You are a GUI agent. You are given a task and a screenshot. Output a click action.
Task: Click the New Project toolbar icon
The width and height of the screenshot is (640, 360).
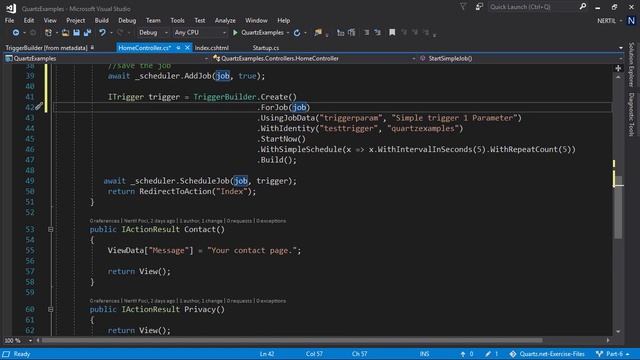click(x=49, y=33)
